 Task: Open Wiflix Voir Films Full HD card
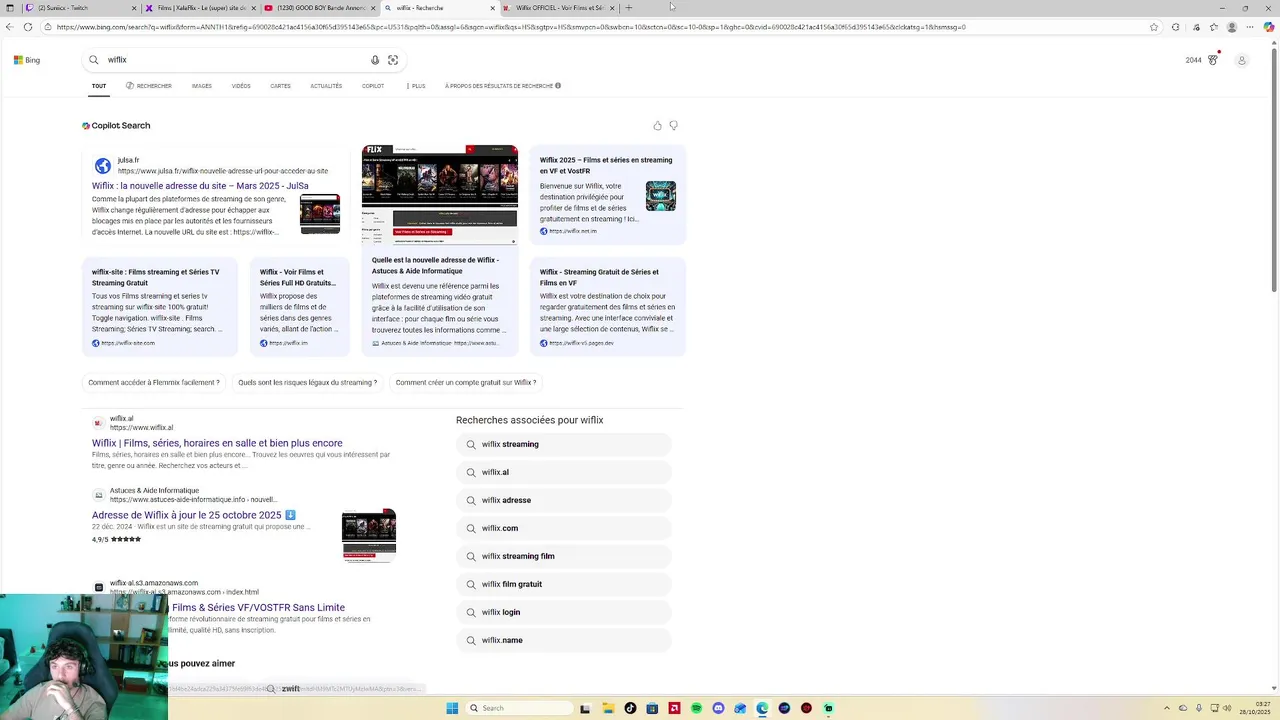click(x=299, y=306)
